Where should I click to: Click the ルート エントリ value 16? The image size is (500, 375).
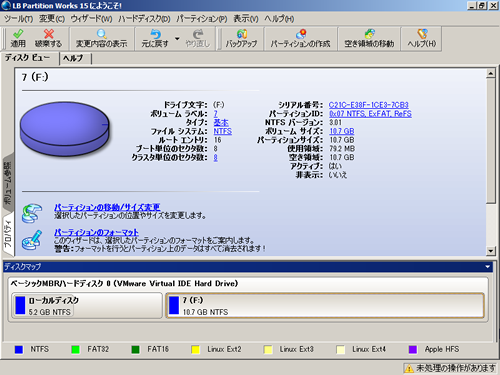[x=218, y=140]
